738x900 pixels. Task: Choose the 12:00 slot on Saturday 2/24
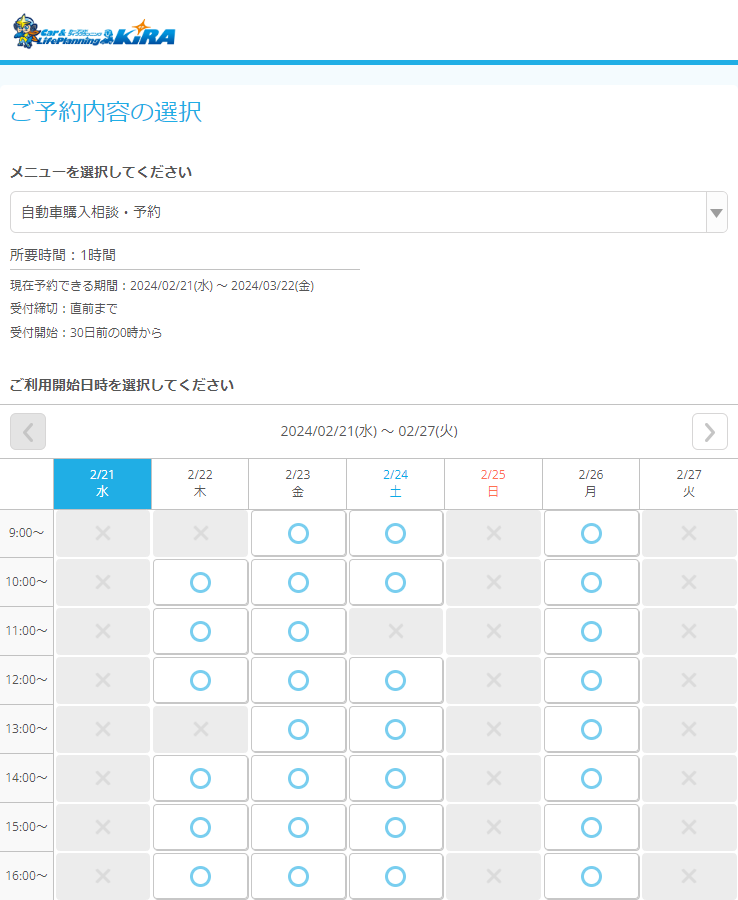395,680
